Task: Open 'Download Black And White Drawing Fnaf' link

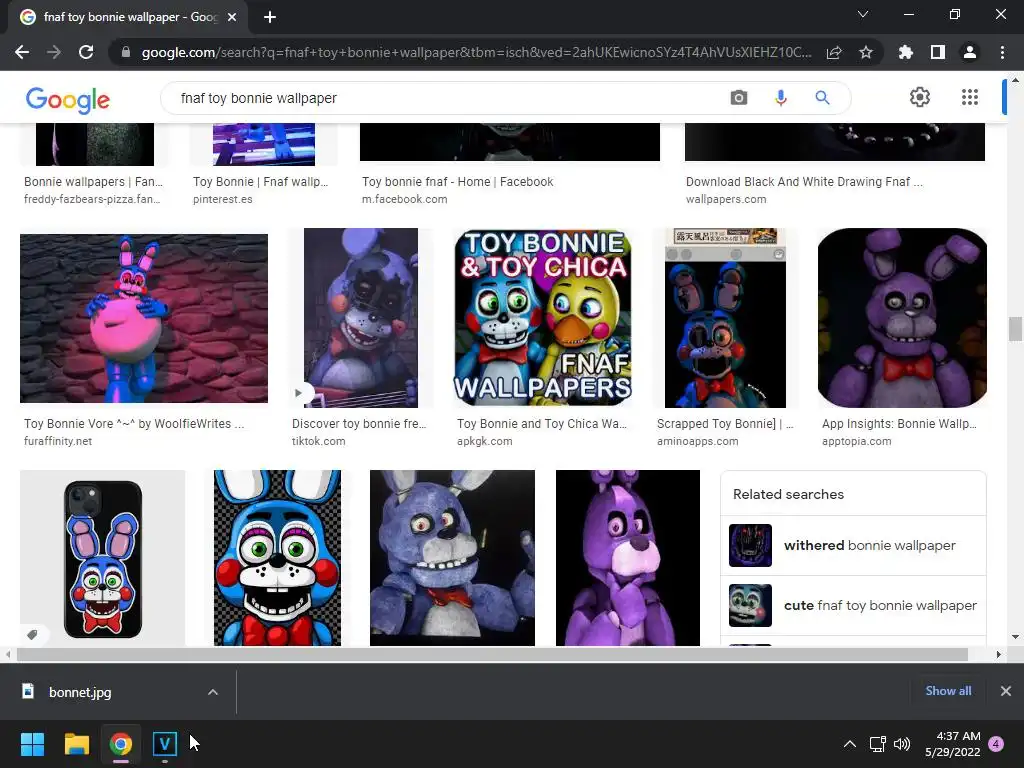Action: pos(804,182)
